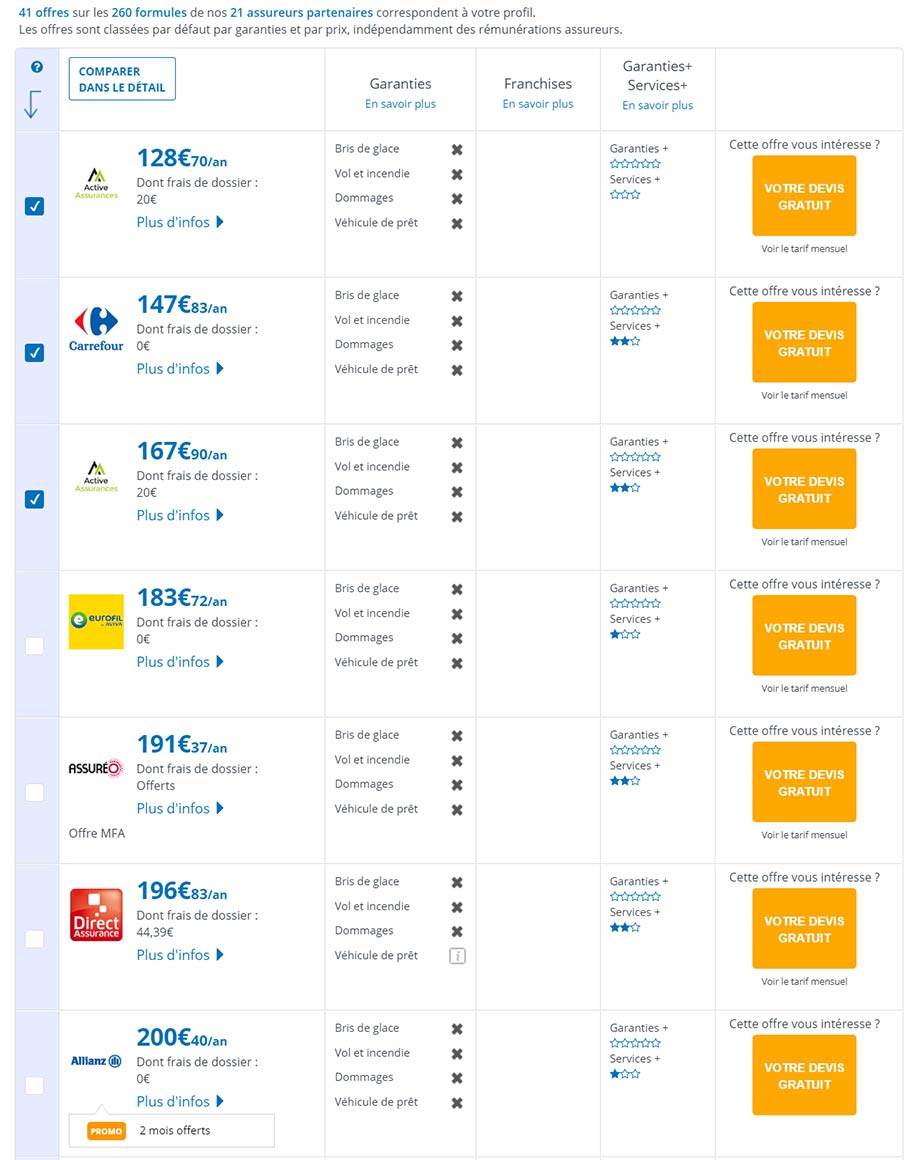
Task: Click the Allianz logo
Action: click(95, 1061)
